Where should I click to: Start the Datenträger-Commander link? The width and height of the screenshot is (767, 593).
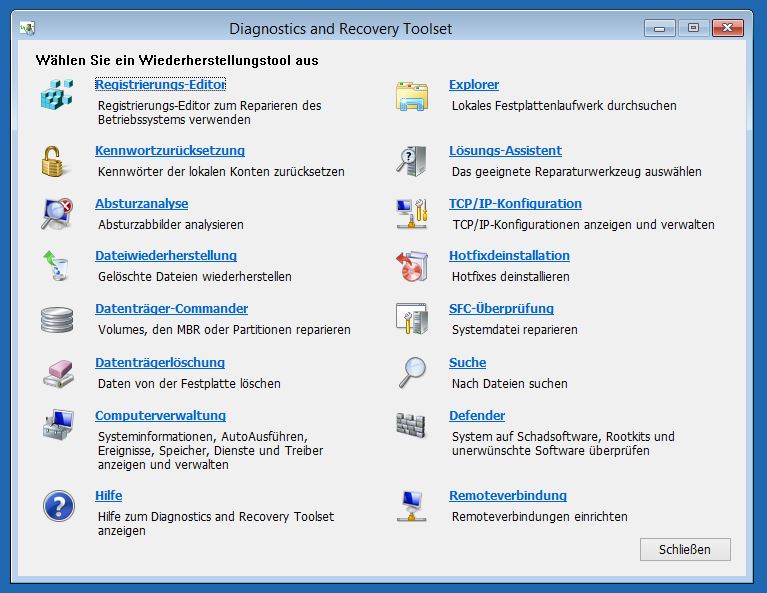coord(171,308)
